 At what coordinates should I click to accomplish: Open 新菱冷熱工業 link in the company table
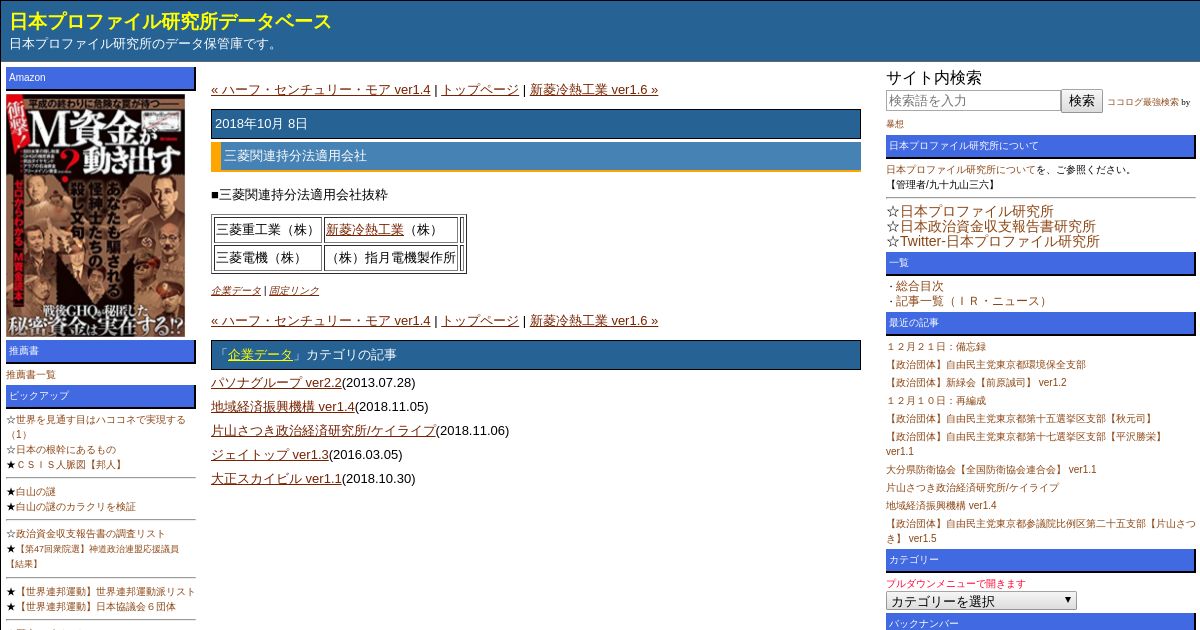(x=365, y=229)
